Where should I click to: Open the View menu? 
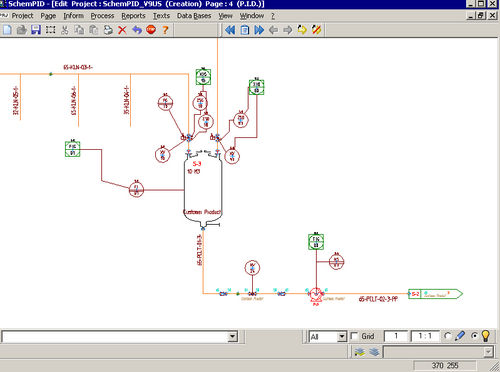coord(225,16)
